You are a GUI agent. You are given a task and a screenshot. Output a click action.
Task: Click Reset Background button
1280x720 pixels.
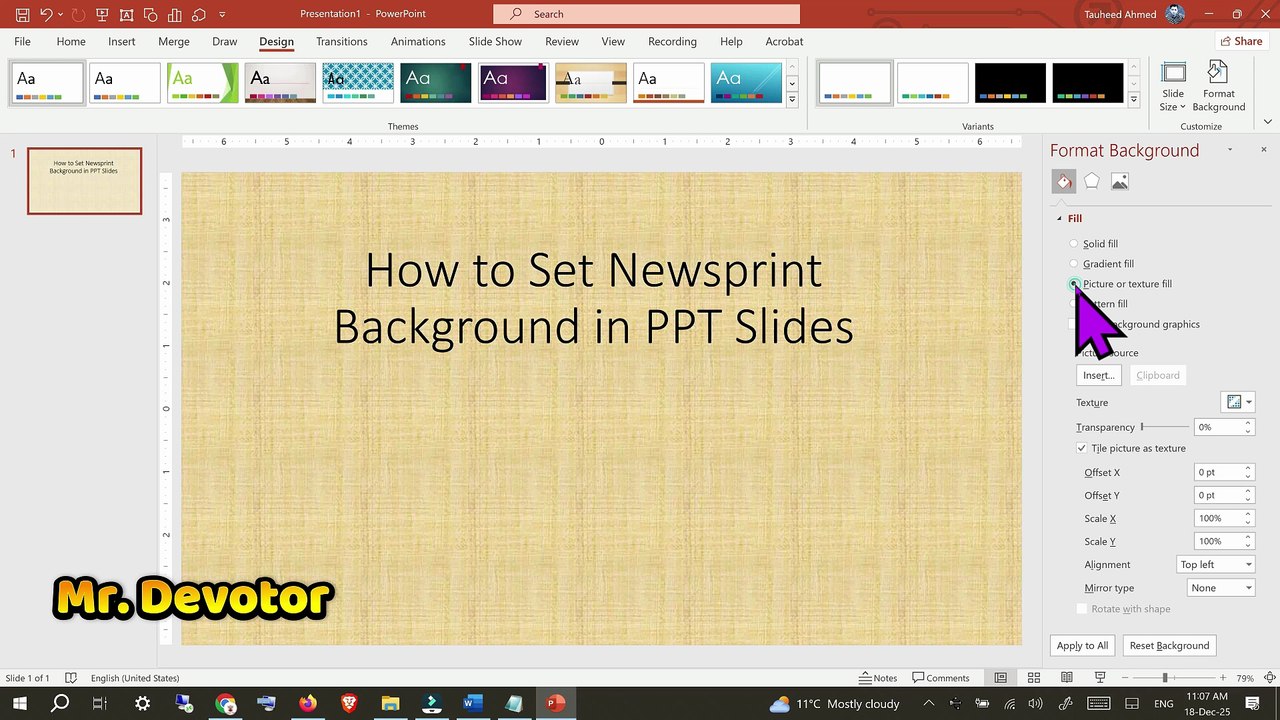coord(1169,646)
